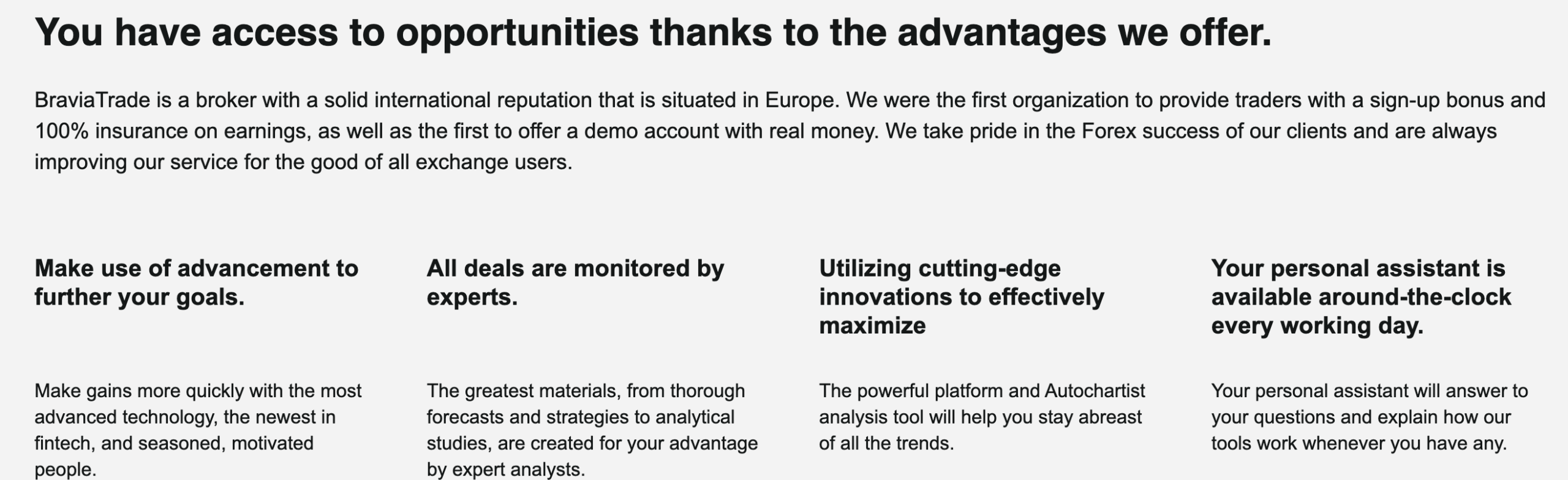
Task: Click the main heading about opportunities
Action: coord(653,33)
